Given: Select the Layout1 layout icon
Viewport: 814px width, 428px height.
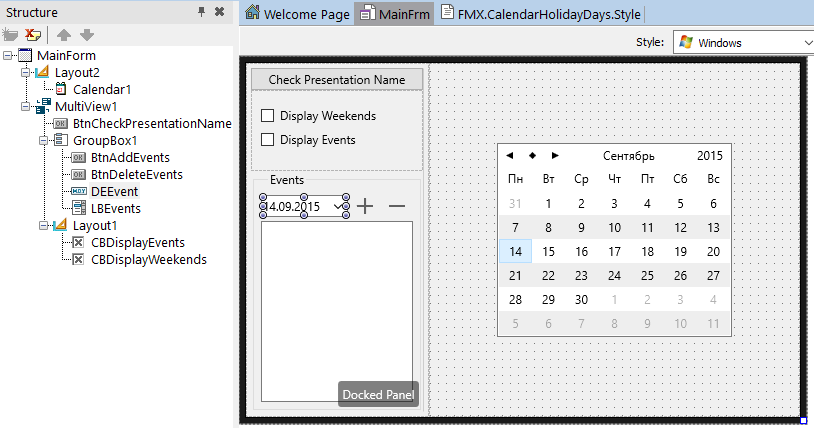Looking at the screenshot, I should tap(61, 225).
